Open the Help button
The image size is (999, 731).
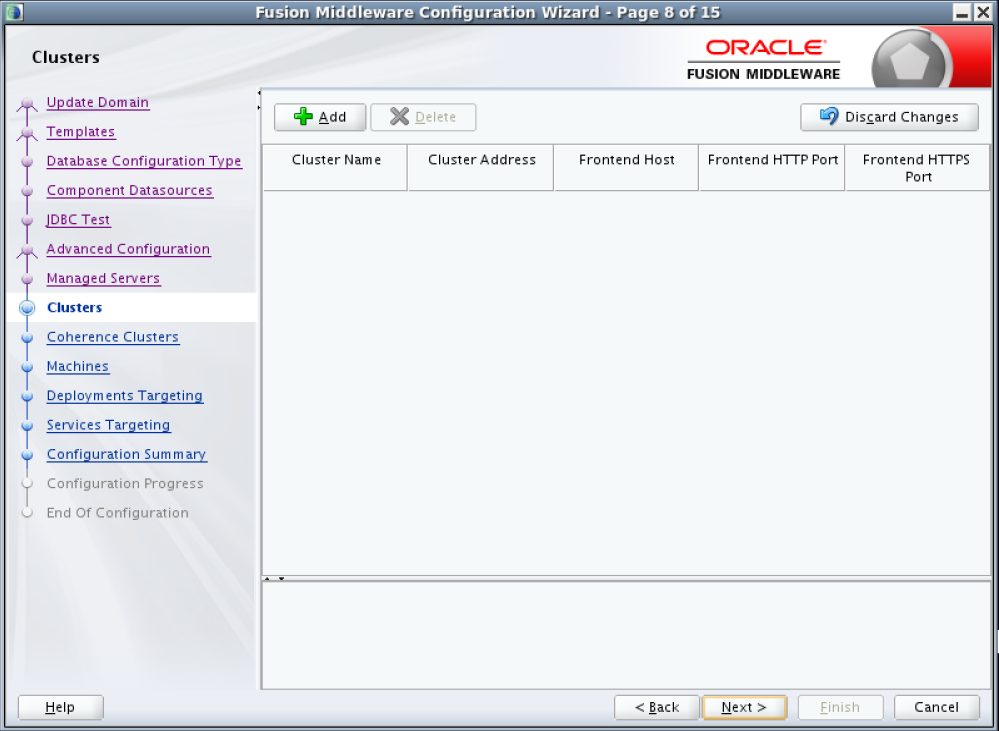61,707
